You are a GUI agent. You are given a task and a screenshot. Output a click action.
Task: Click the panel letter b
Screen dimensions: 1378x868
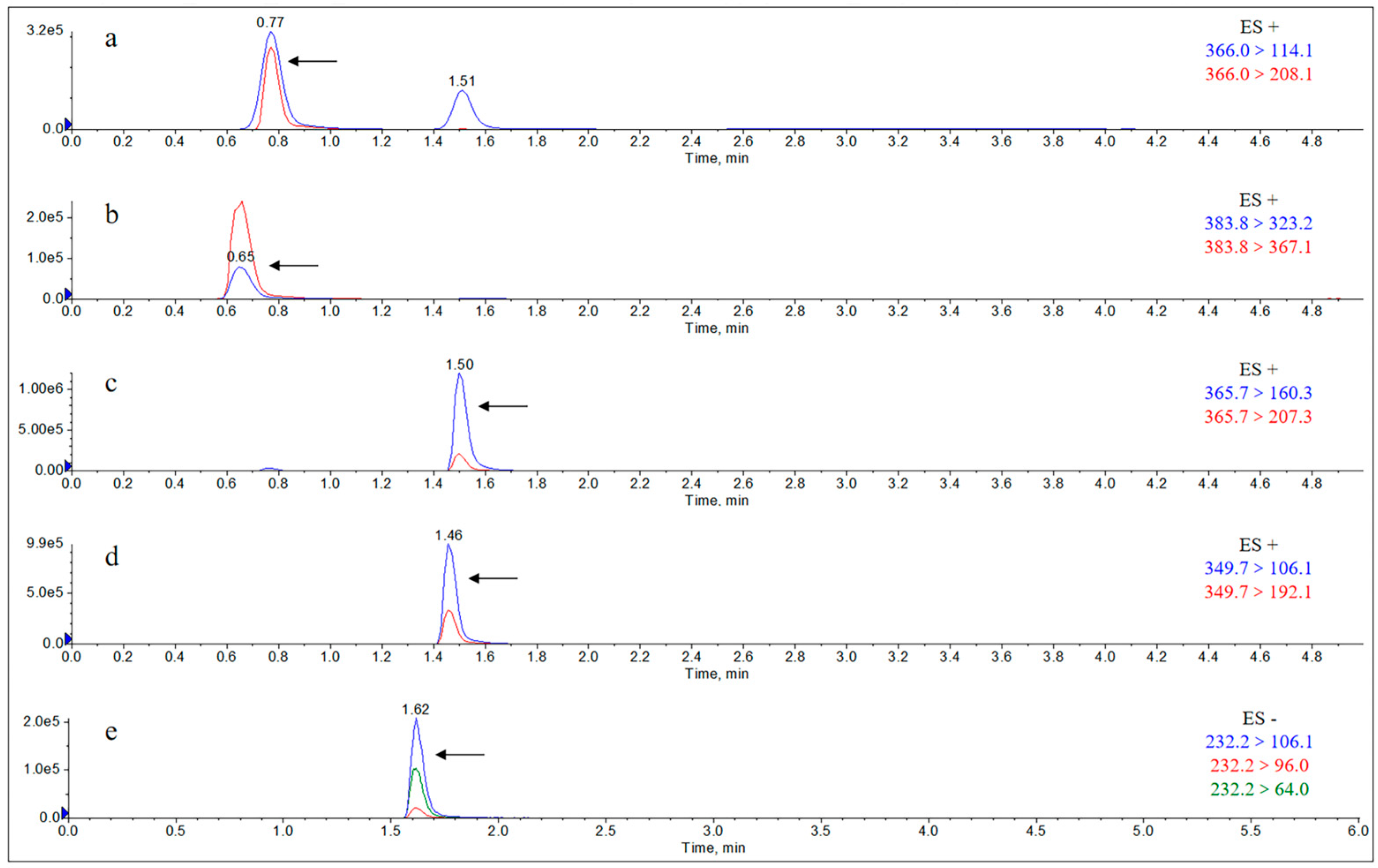coord(112,214)
